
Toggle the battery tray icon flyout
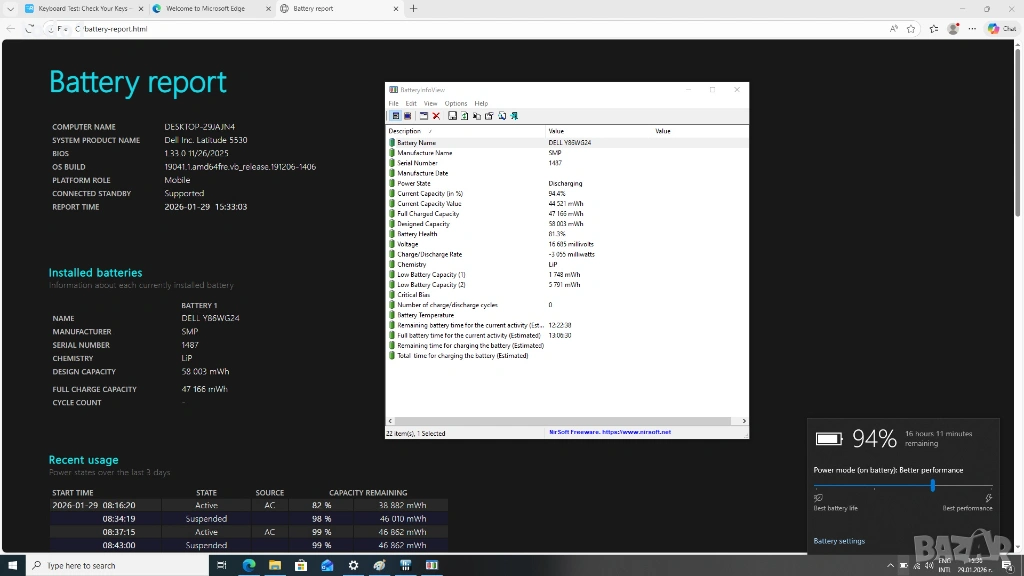[904, 566]
